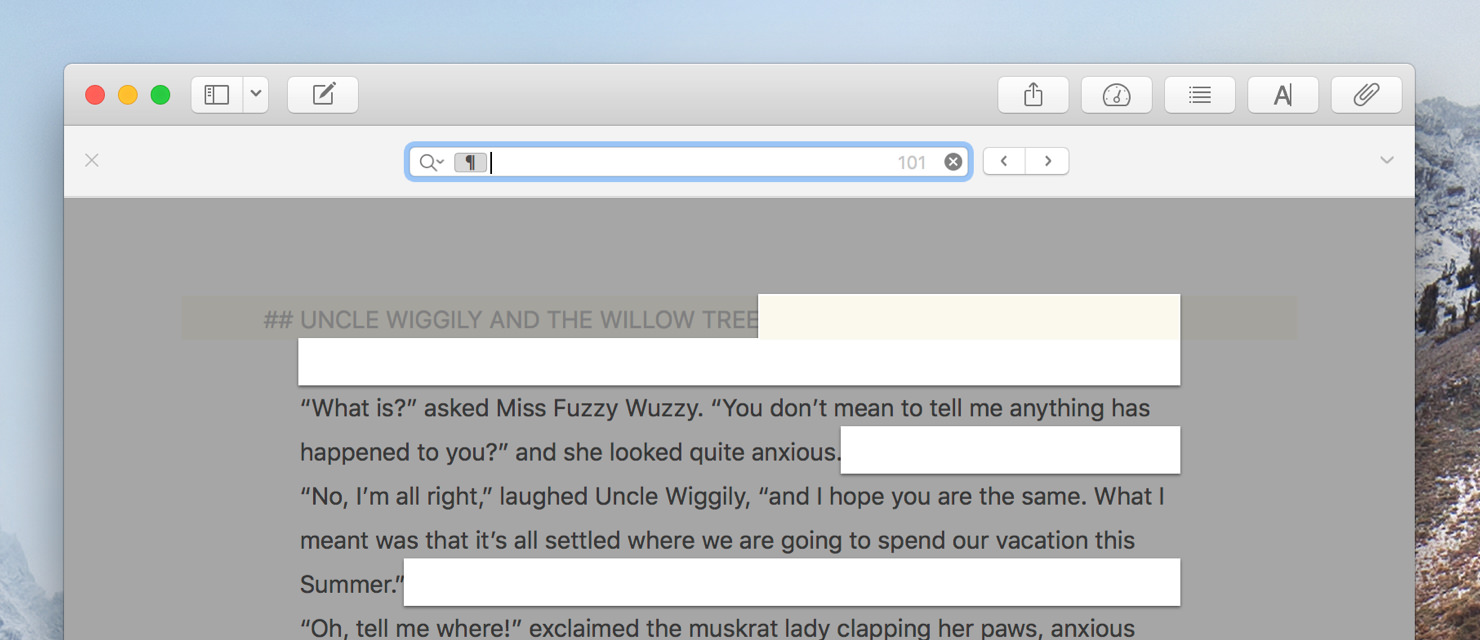1480x640 pixels.
Task: Open the share/export icon
Action: coord(1033,95)
